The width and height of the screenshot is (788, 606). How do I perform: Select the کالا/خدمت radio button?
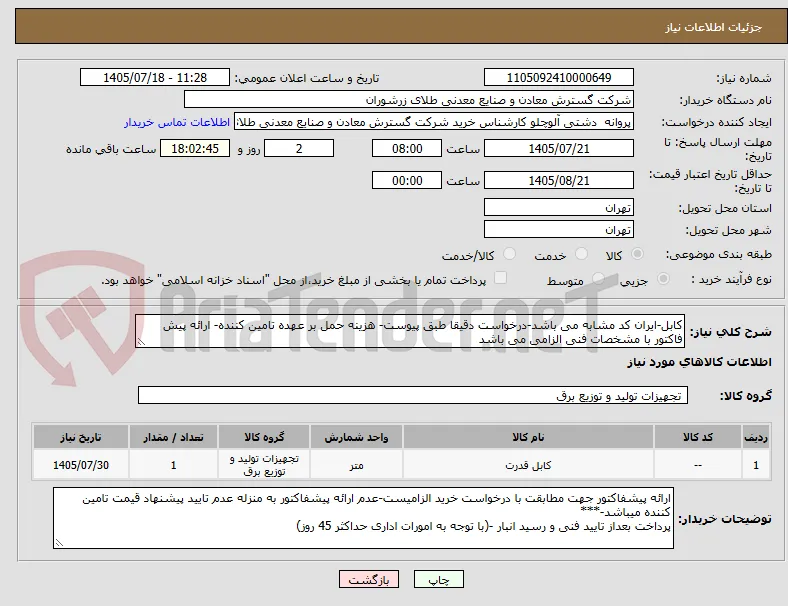(510, 254)
